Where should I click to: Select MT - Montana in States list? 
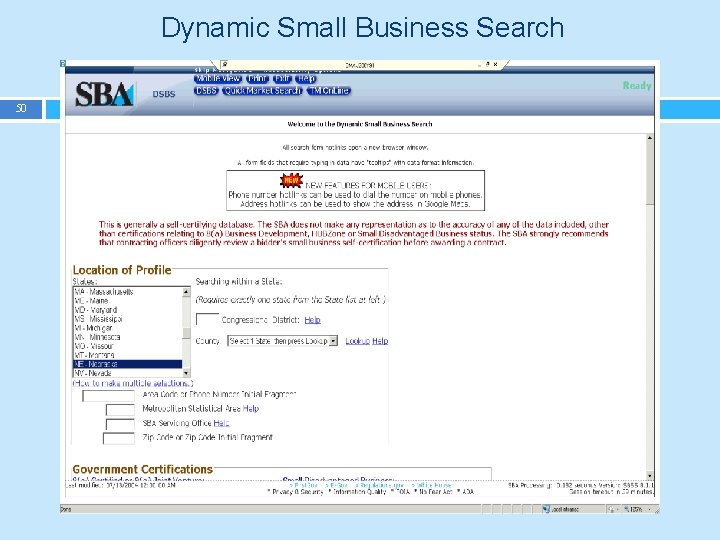click(x=128, y=355)
